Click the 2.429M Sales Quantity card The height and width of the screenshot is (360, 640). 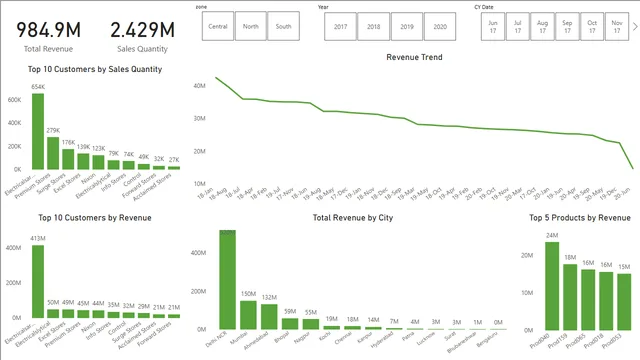(142, 36)
